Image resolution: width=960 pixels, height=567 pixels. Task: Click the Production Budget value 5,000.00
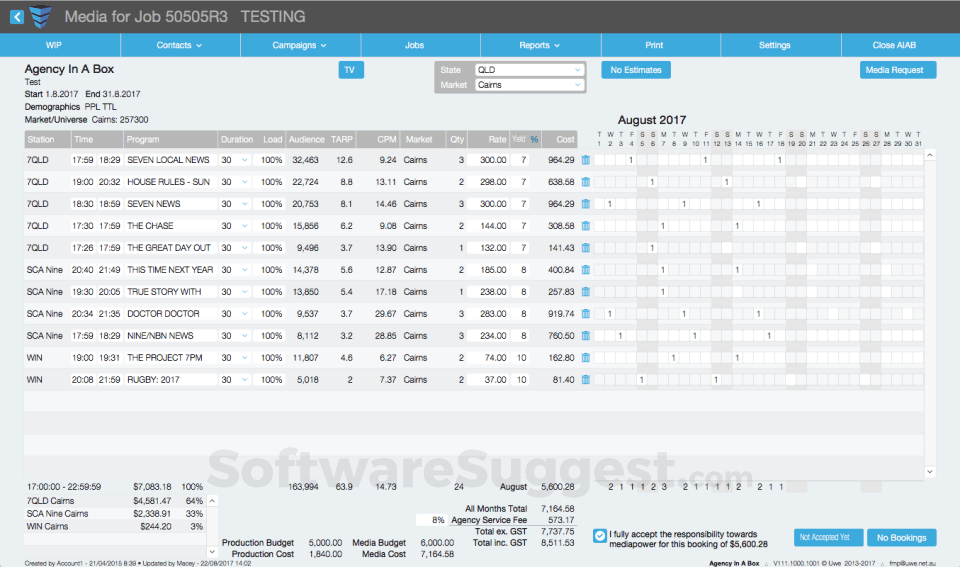[325, 543]
